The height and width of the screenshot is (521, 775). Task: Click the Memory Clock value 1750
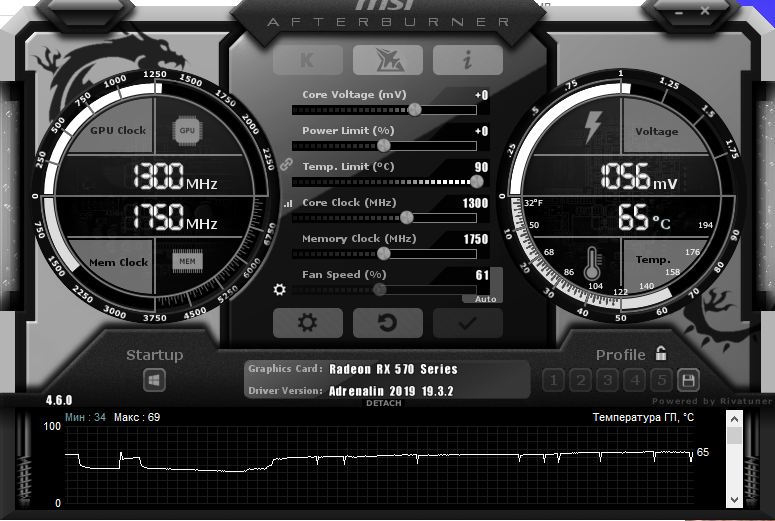point(475,239)
